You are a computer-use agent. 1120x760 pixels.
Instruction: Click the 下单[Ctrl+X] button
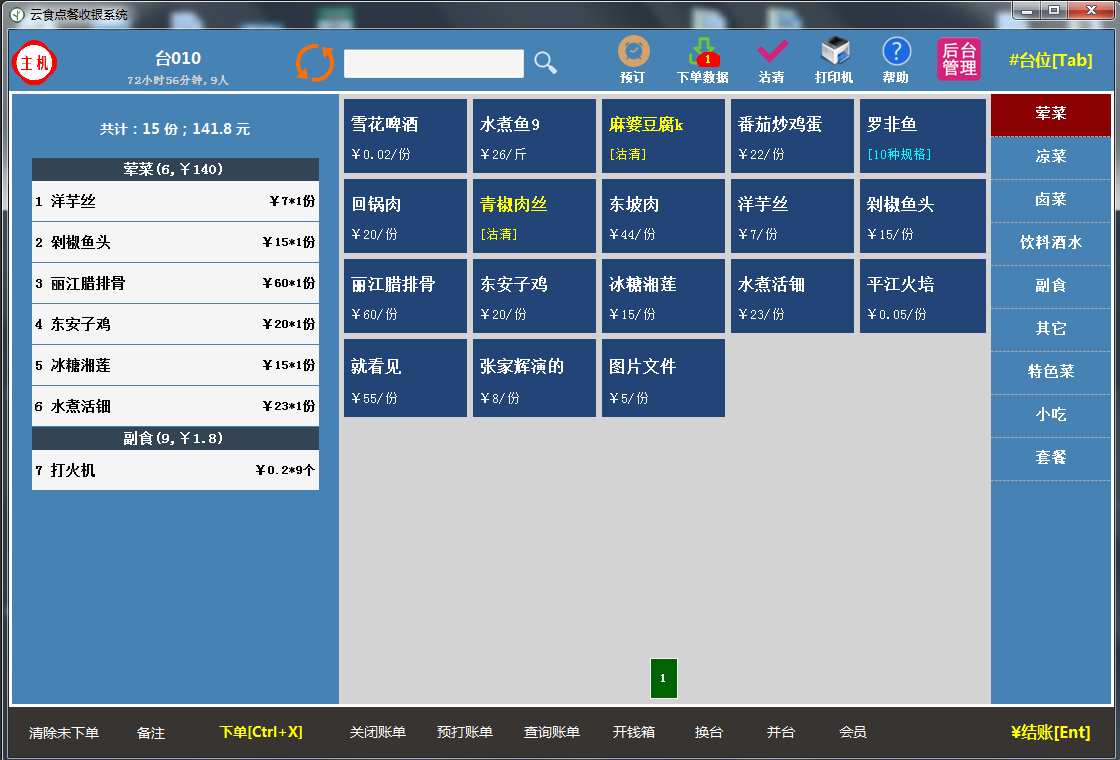pyautogui.click(x=260, y=733)
